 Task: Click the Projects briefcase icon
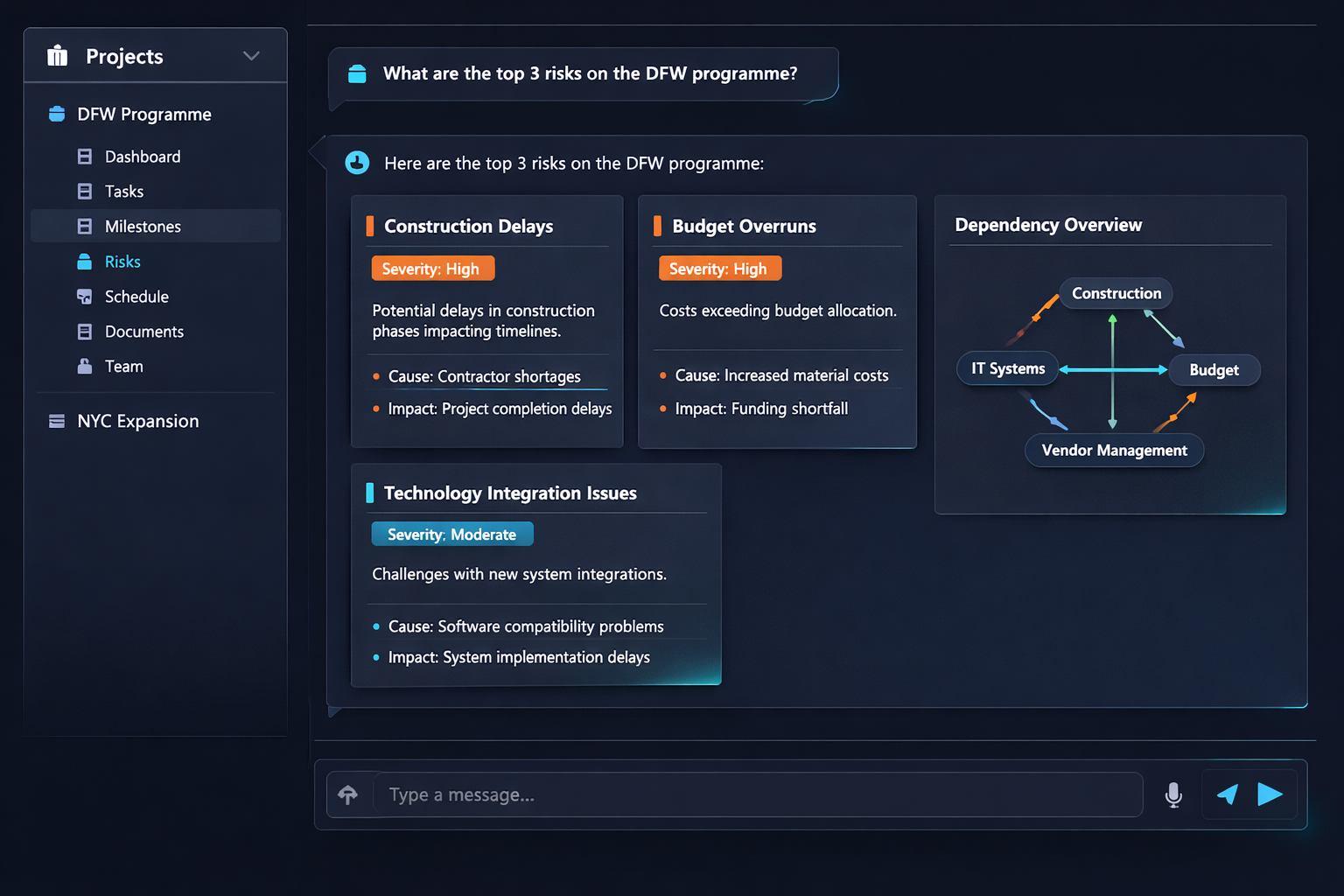click(57, 56)
